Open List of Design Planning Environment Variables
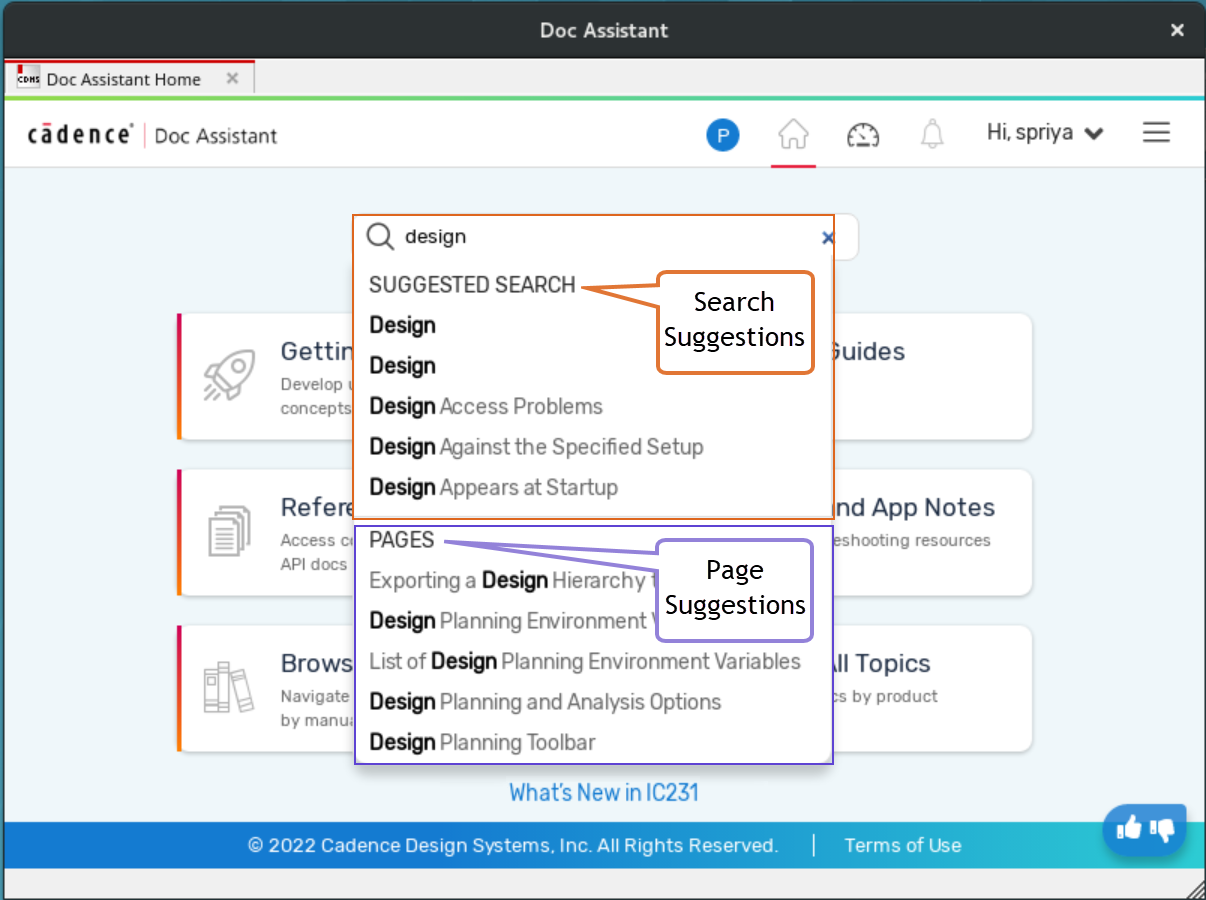1206x900 pixels. coord(584,661)
